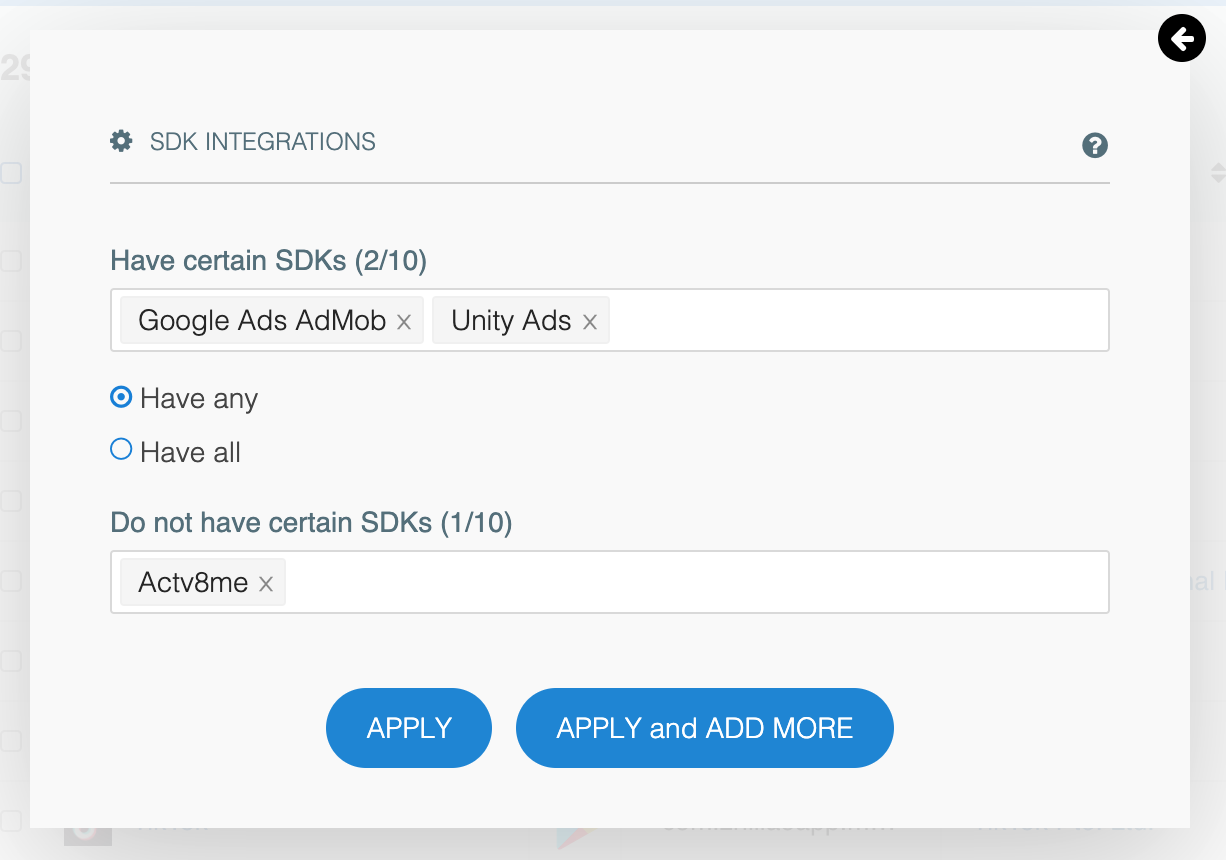Remove the Google Ads AdMob SDK tag

(404, 321)
